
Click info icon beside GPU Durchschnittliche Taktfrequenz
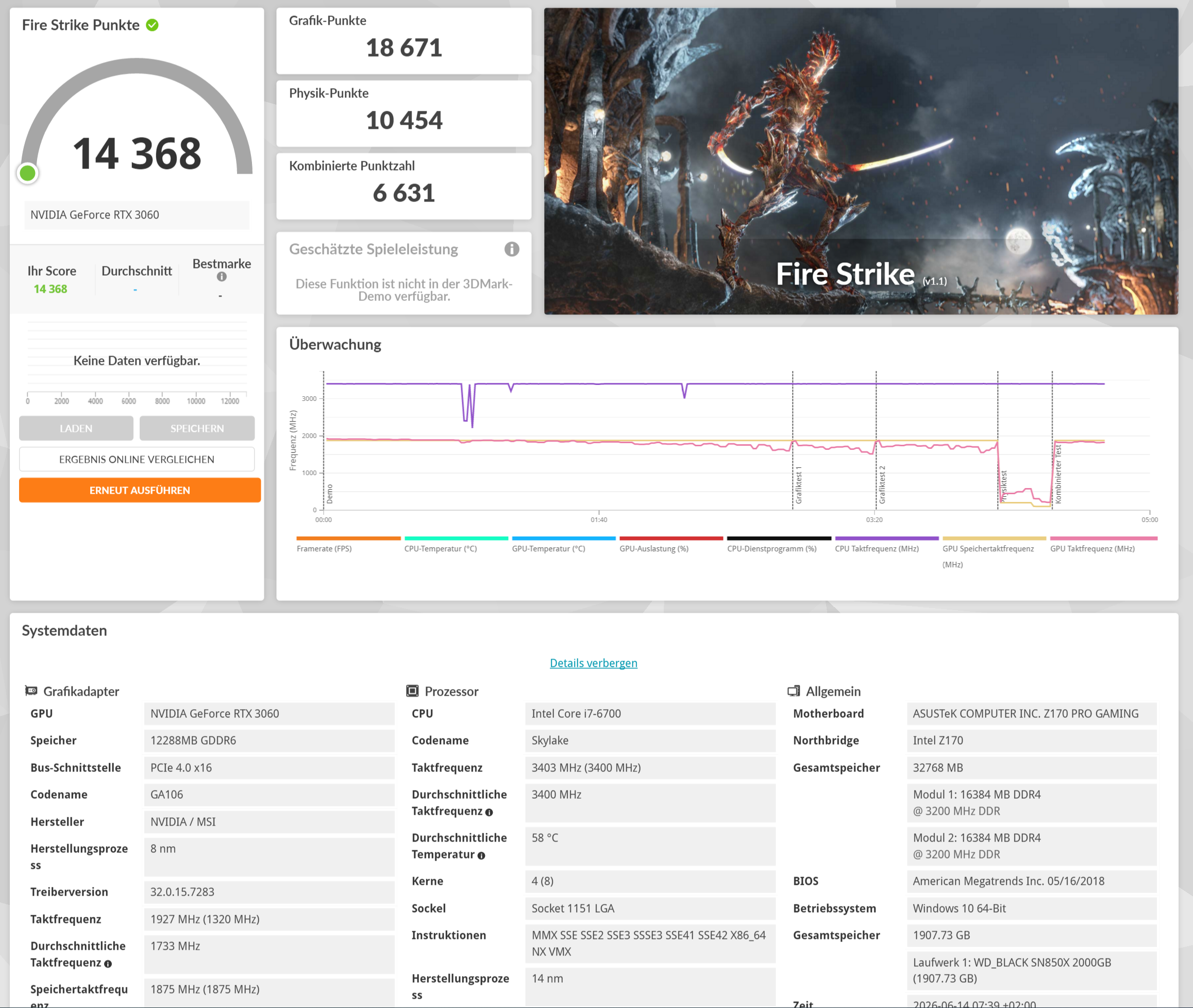coord(108,964)
